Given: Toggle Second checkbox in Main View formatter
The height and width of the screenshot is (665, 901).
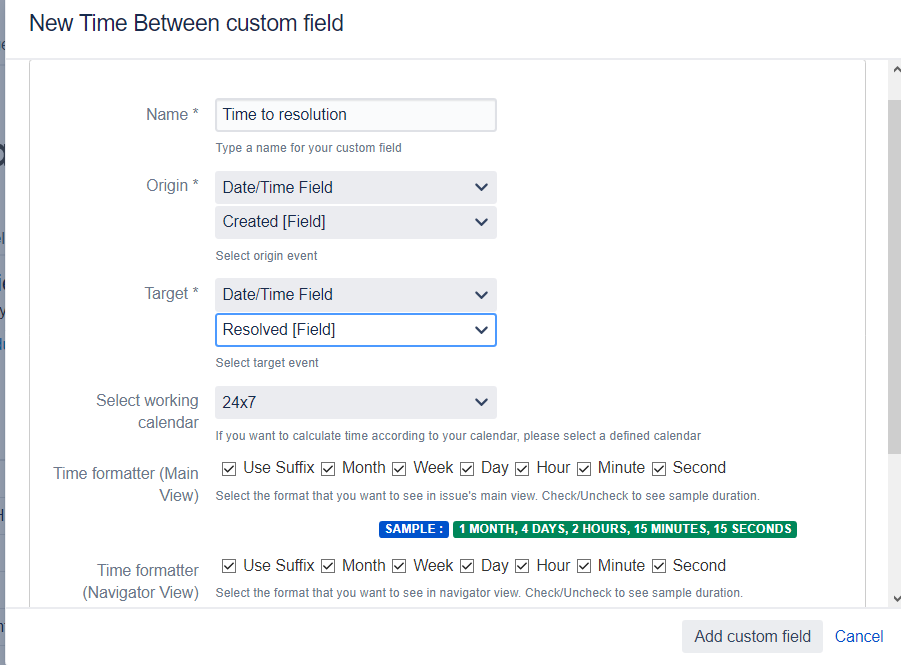Looking at the screenshot, I should coord(659,468).
